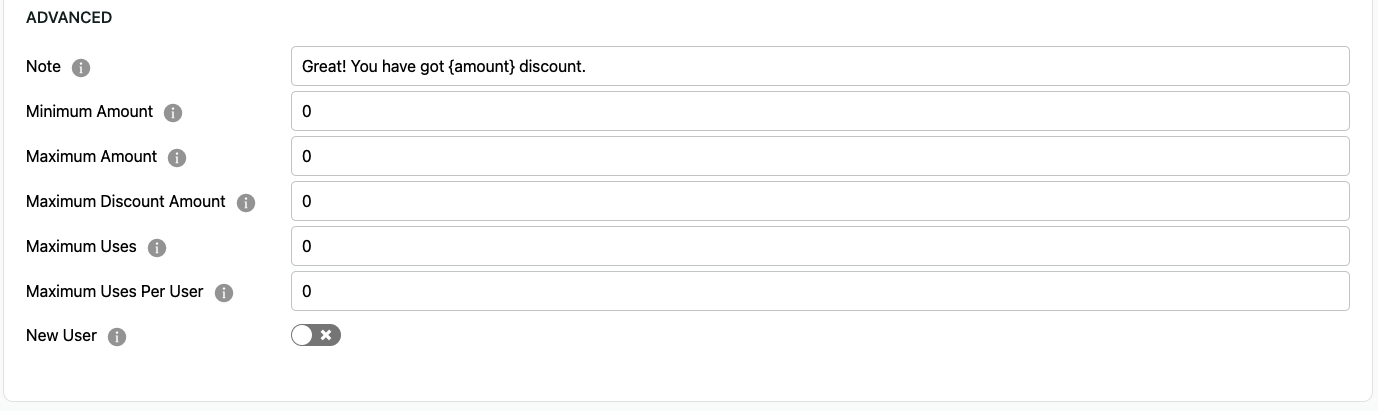Click the Minimum Amount info icon

point(173,113)
